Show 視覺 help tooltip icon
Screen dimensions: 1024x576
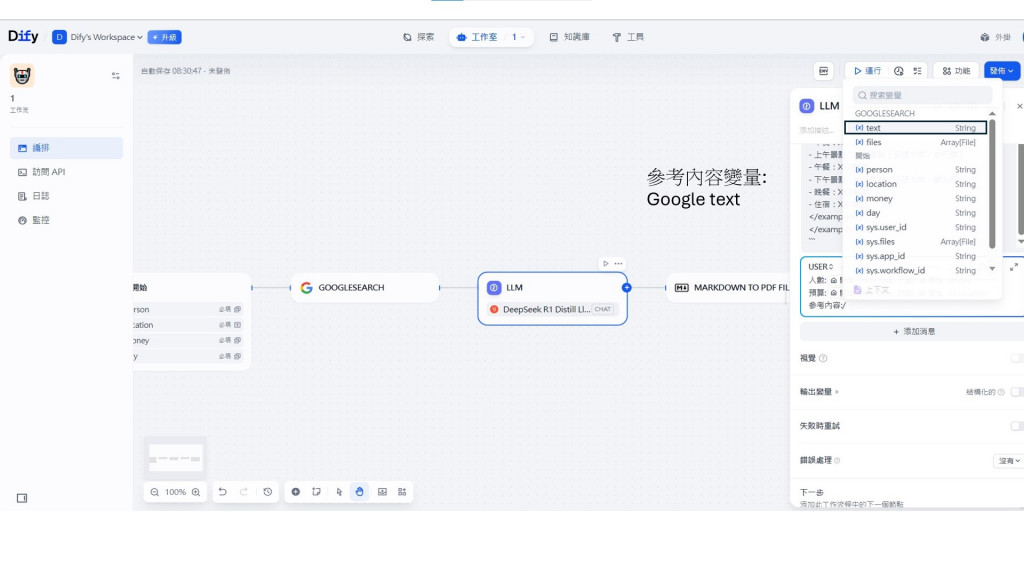coord(823,358)
